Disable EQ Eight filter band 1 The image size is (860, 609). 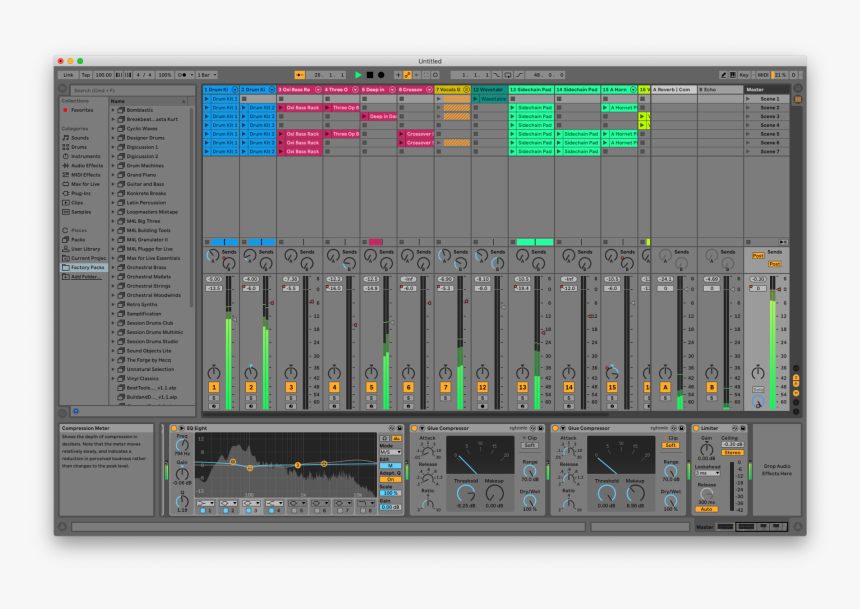click(x=202, y=511)
